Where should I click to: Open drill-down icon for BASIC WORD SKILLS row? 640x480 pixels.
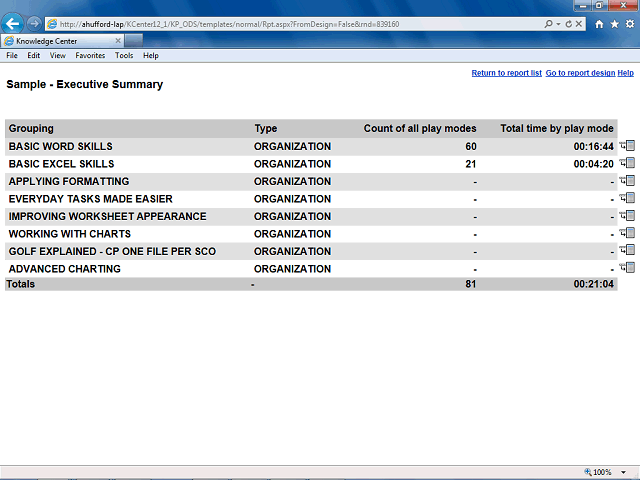pos(627,145)
